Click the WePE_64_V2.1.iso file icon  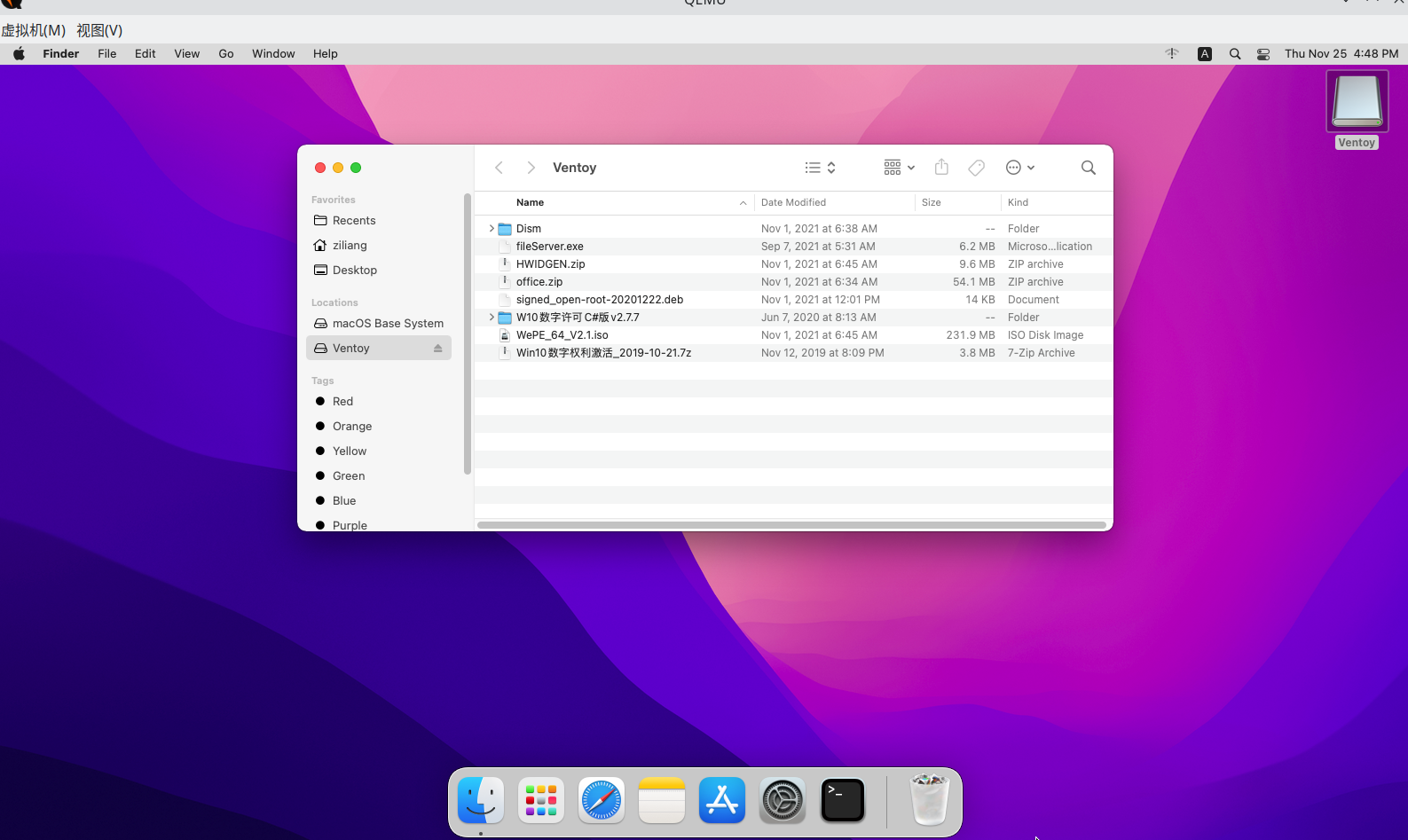[505, 335]
